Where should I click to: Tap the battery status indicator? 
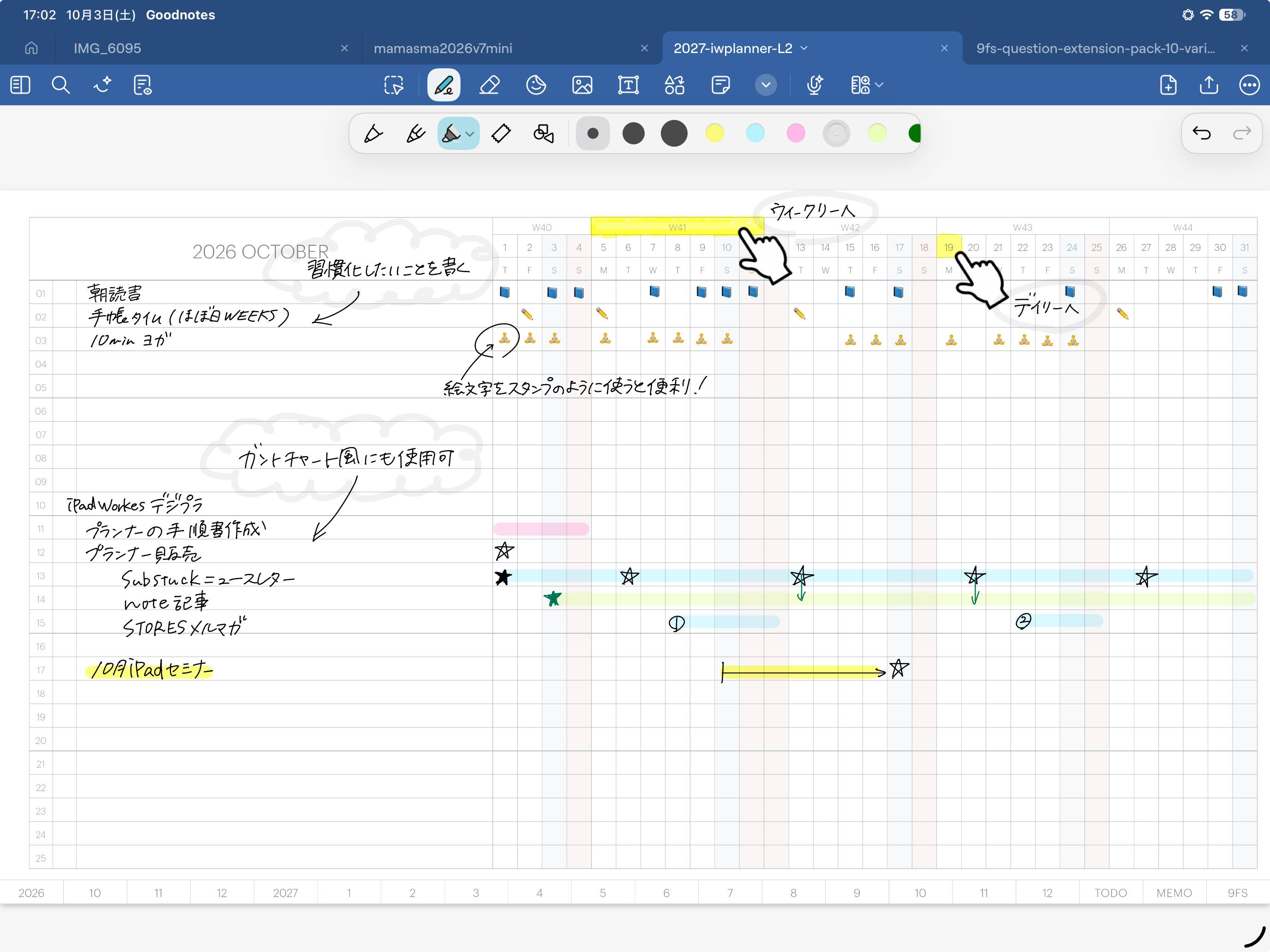pyautogui.click(x=1232, y=15)
